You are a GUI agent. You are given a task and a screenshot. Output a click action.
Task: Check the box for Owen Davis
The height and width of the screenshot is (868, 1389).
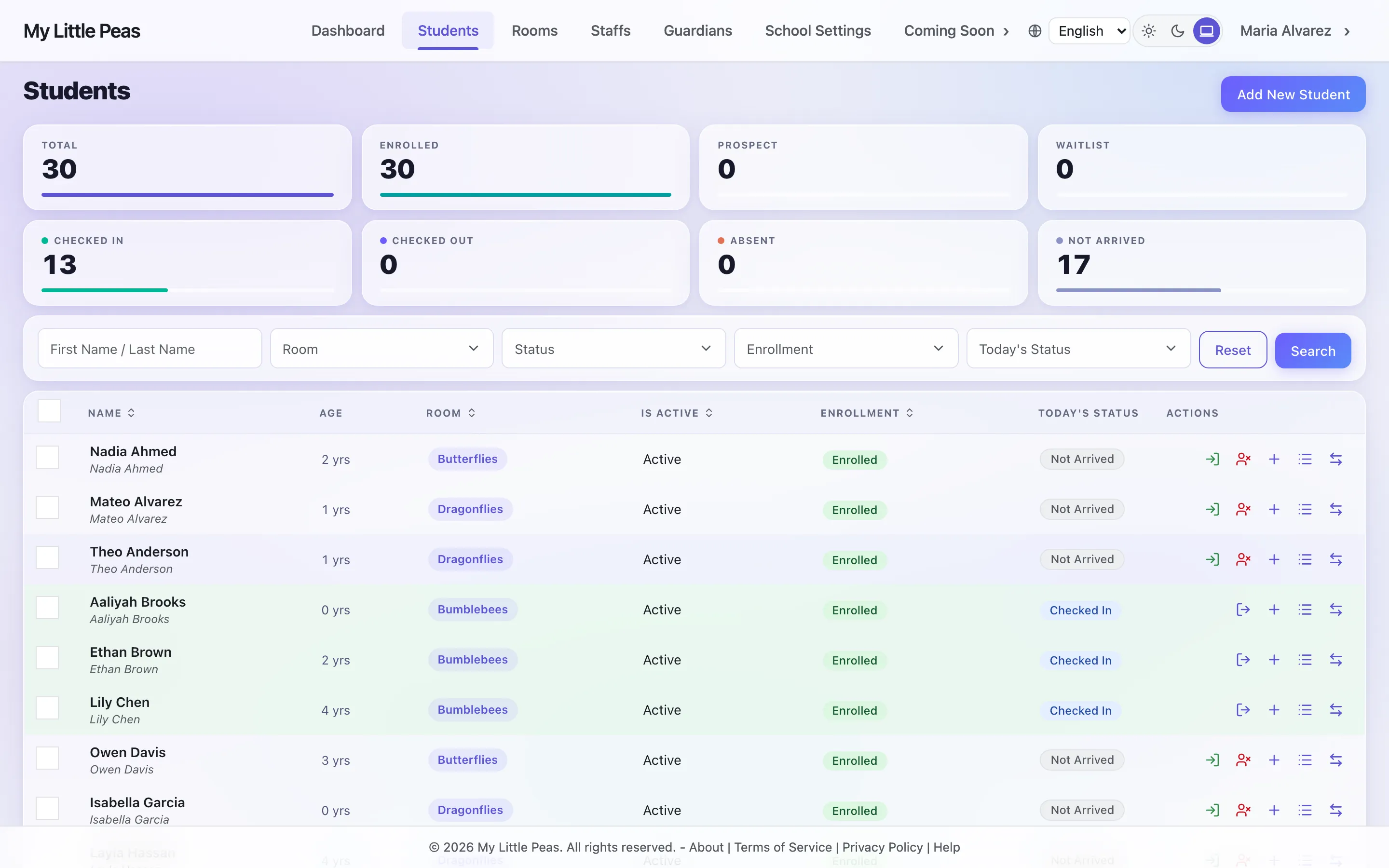coord(47,759)
